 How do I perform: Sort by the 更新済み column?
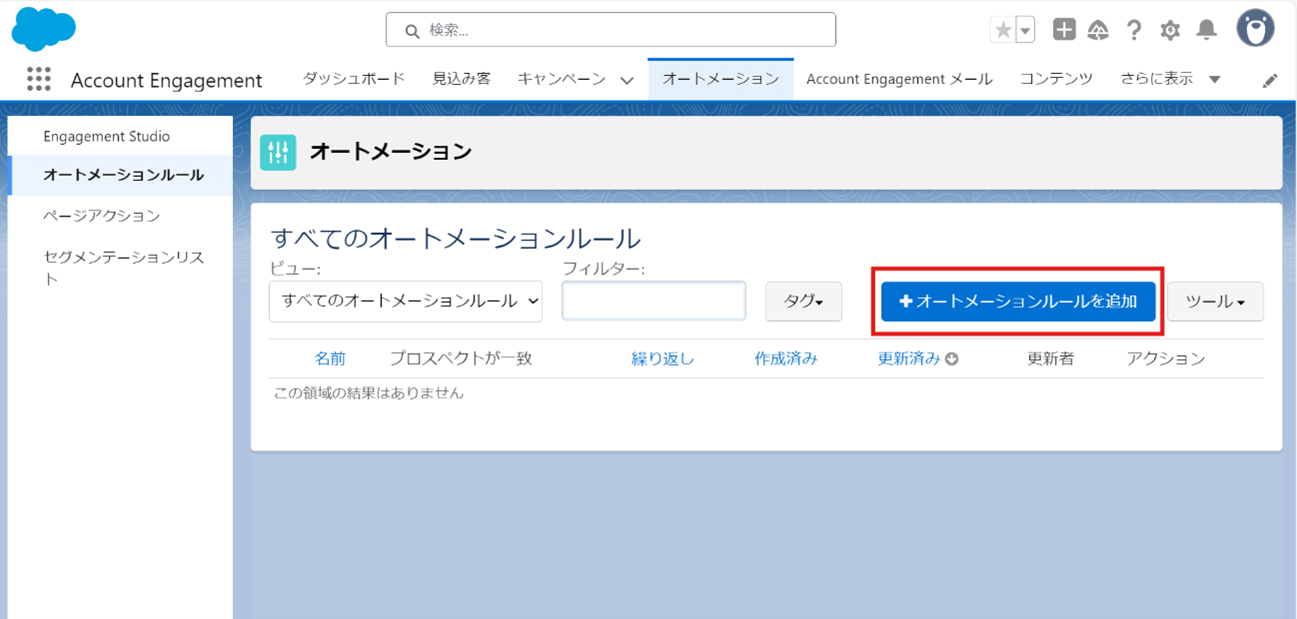point(909,359)
